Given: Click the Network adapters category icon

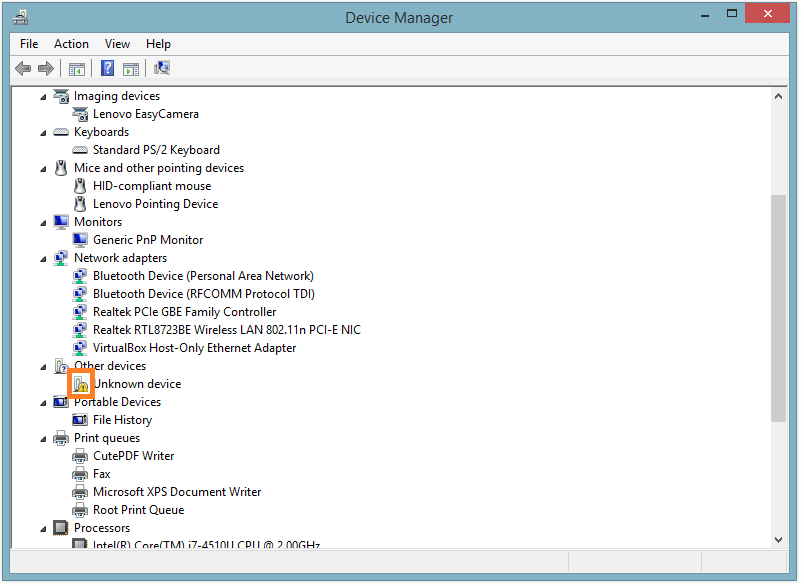Looking at the screenshot, I should point(61,258).
